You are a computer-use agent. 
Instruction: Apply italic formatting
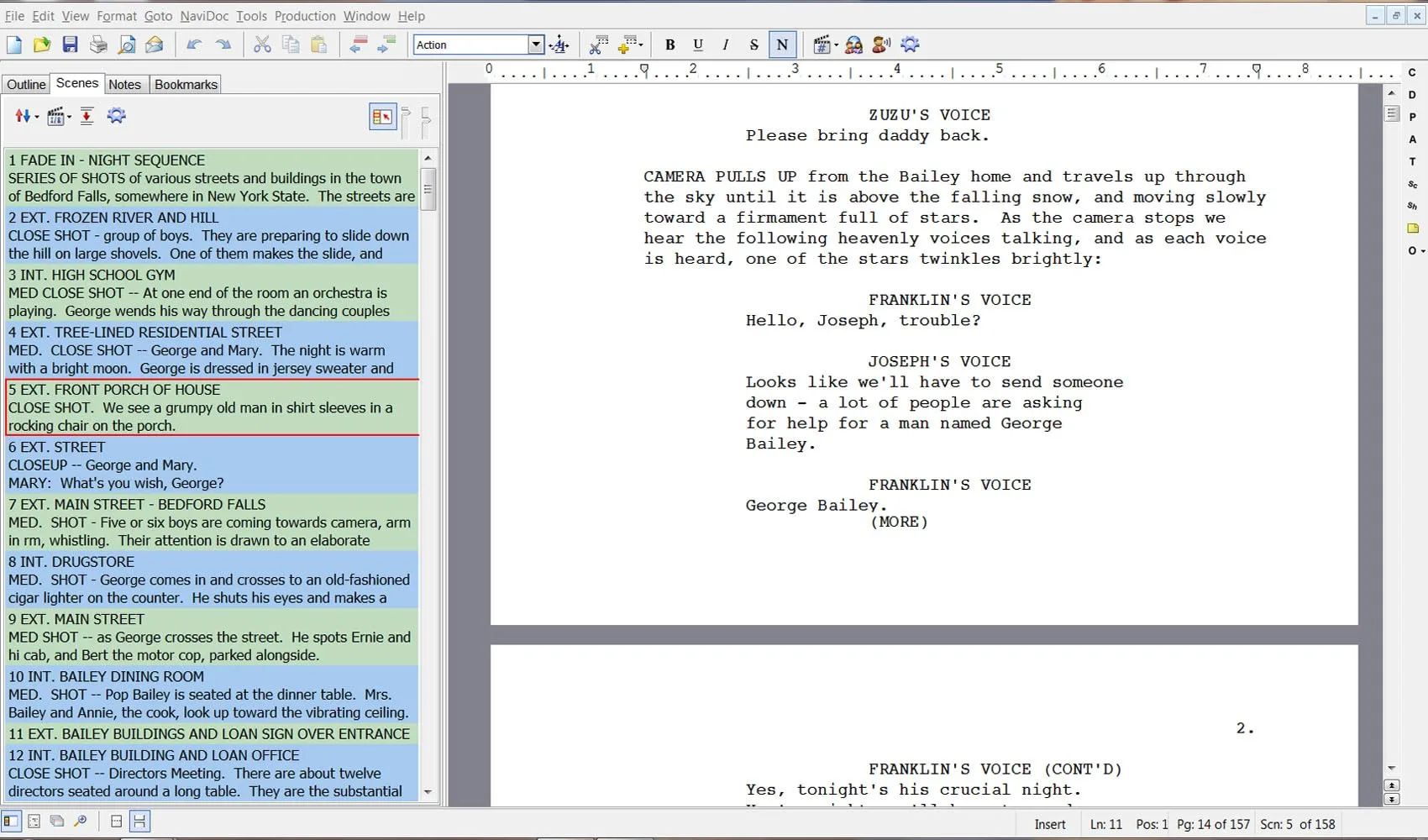tap(725, 45)
